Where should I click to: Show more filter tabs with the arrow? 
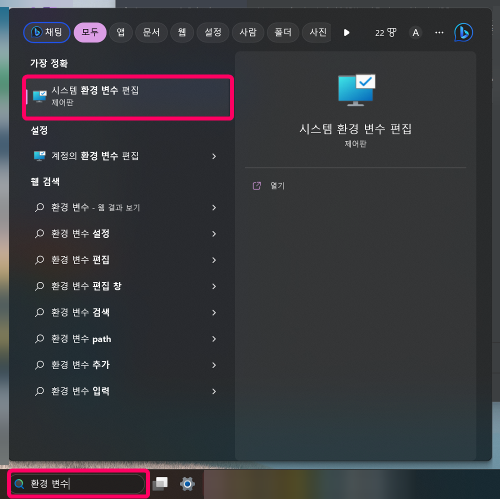pos(347,33)
